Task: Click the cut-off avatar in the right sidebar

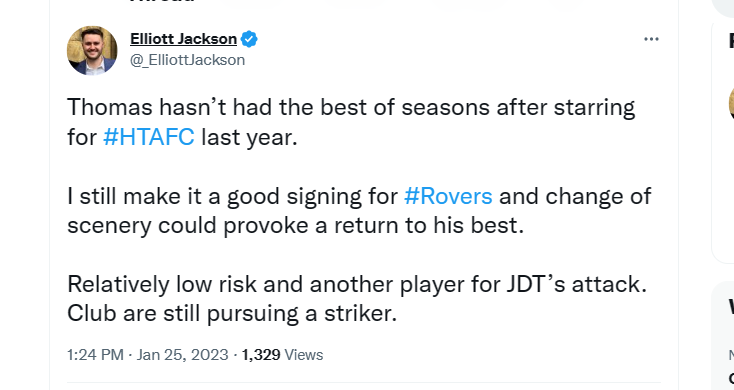Action: pyautogui.click(x=731, y=104)
